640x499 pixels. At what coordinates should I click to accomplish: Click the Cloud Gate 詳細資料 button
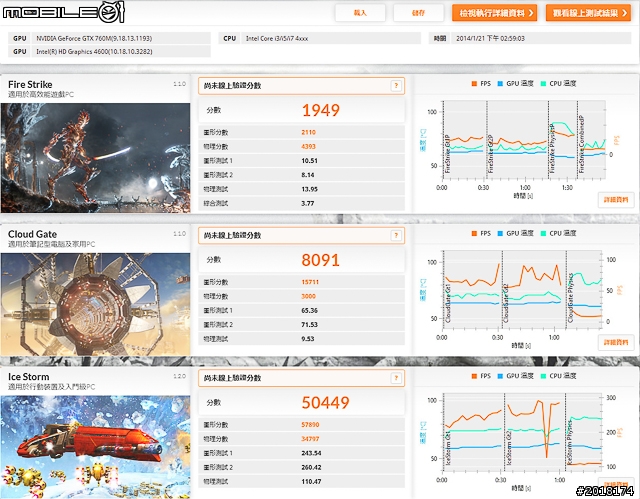point(616,342)
